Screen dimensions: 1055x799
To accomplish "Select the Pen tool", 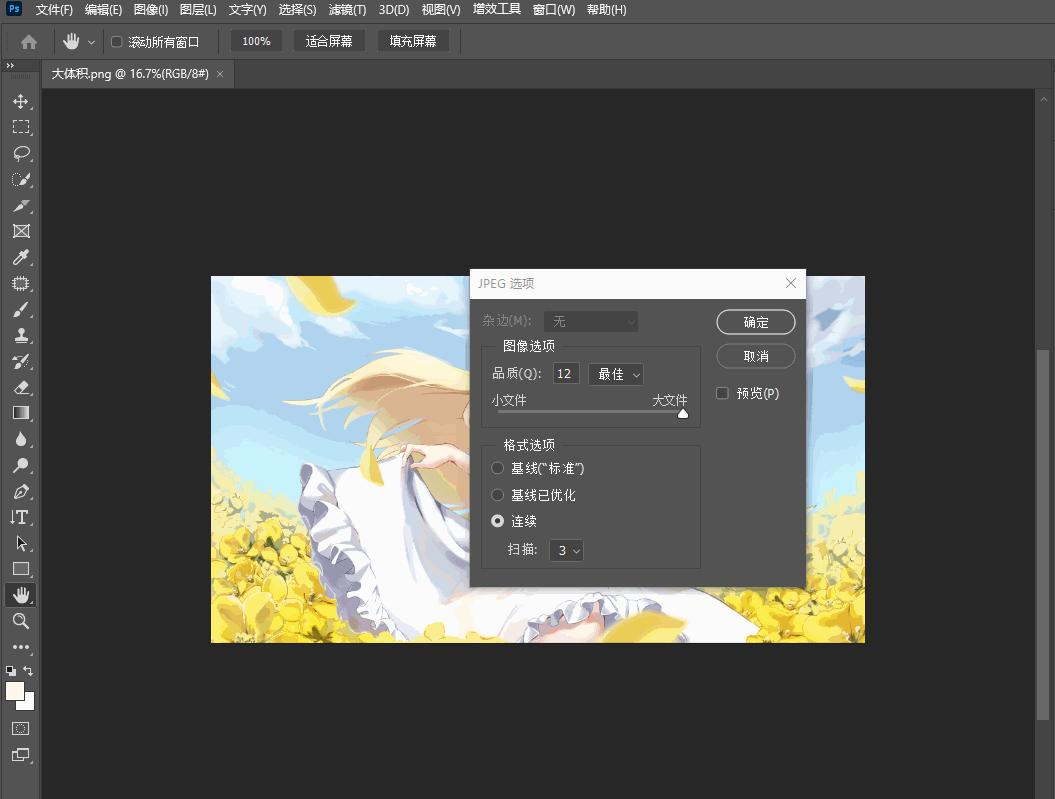I will (21, 491).
